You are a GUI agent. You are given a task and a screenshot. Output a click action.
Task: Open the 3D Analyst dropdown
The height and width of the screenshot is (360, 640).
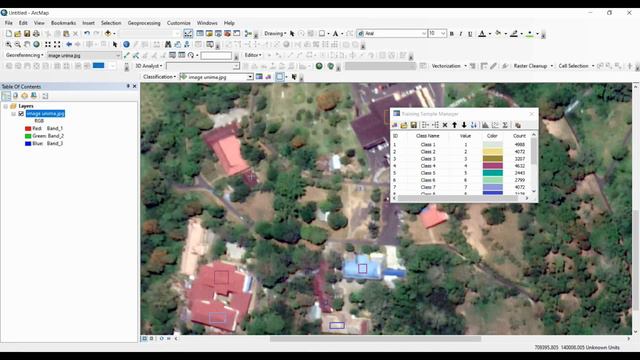tap(149, 66)
